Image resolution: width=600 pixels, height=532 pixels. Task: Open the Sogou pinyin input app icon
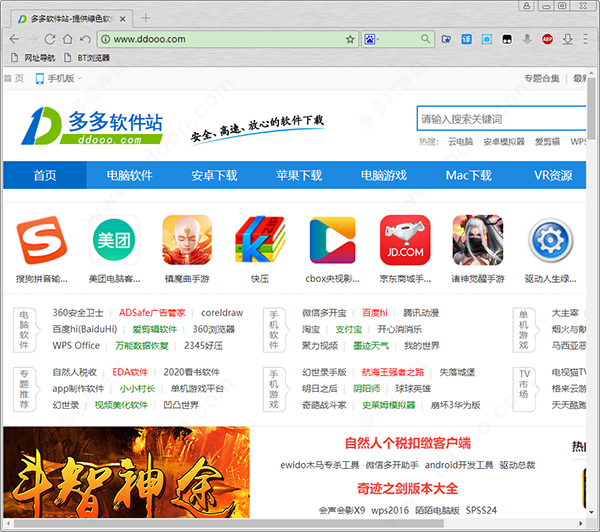42,240
